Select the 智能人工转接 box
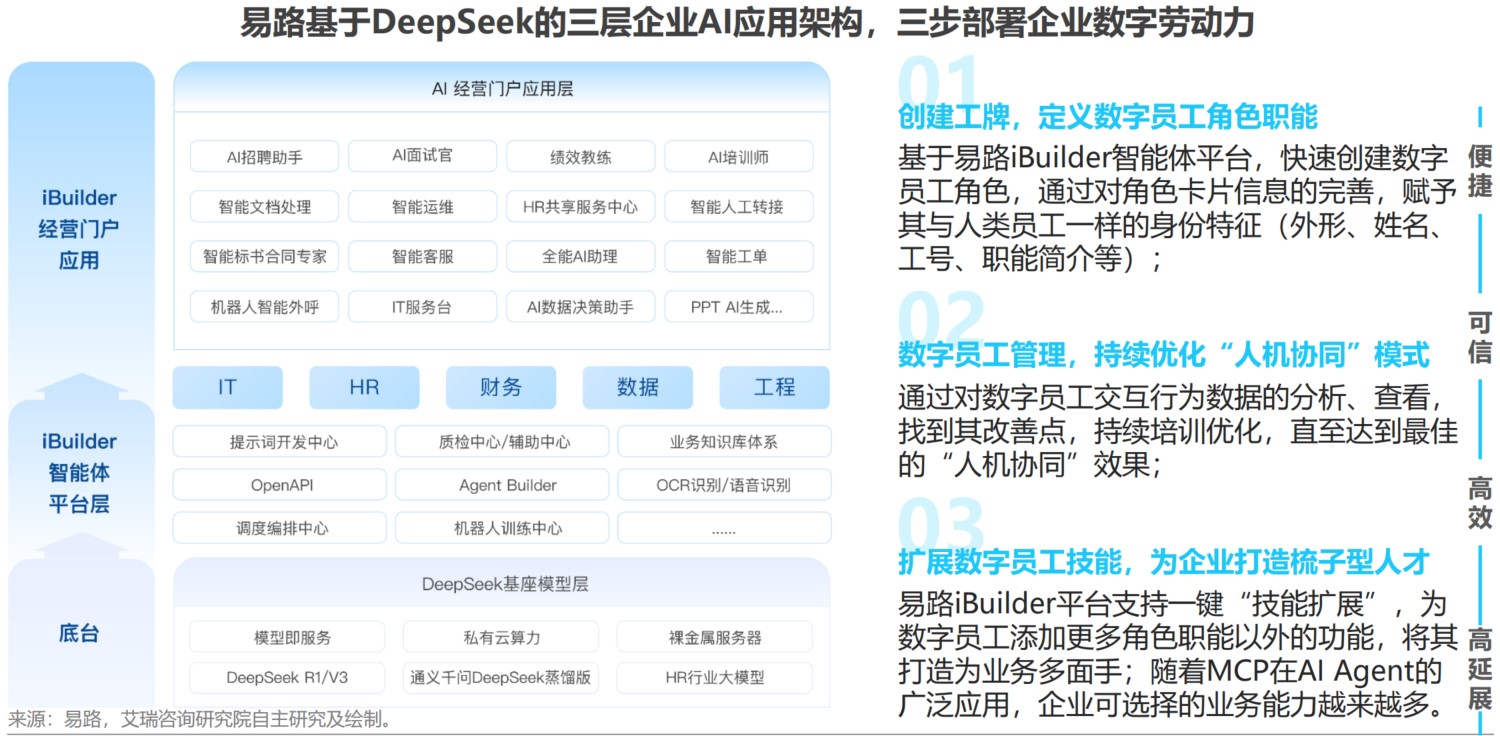 coord(738,207)
